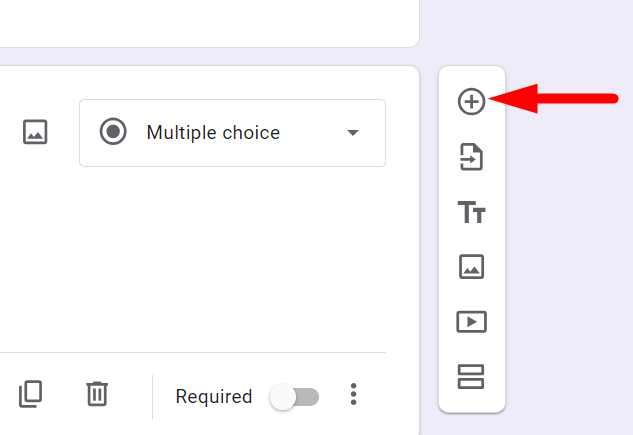
Task: Click the empty area of the question card
Action: pos(200,260)
